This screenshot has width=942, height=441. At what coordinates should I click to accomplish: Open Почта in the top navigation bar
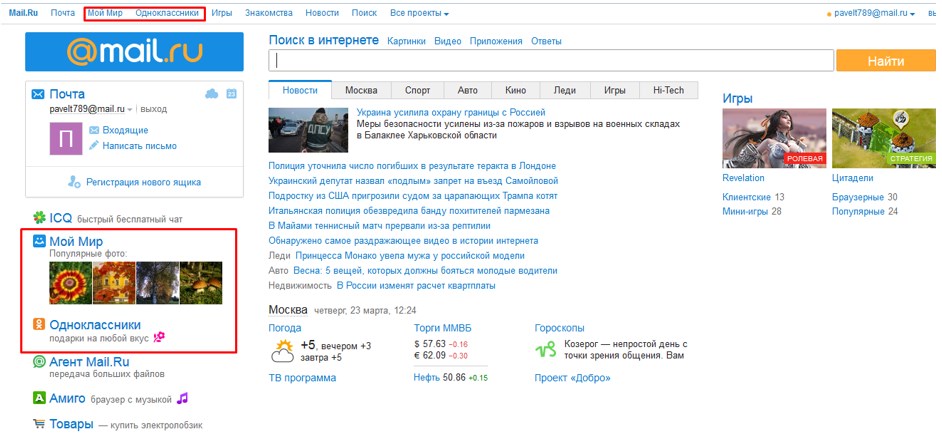(x=63, y=13)
